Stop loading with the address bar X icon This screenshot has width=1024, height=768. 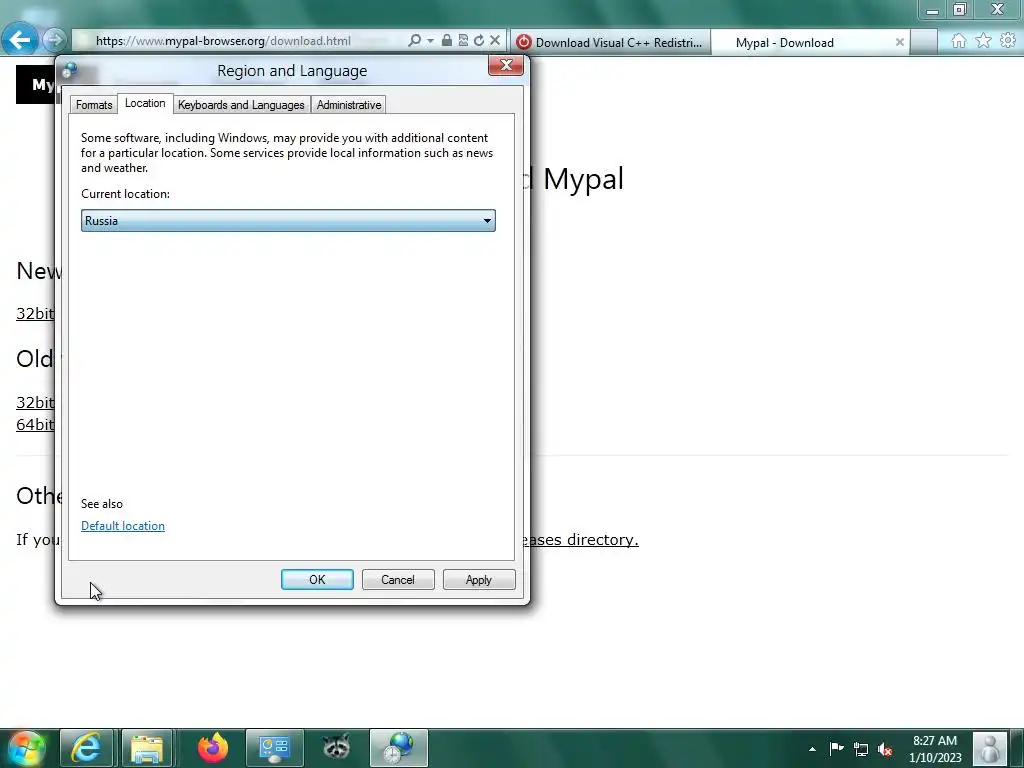pyautogui.click(x=495, y=40)
